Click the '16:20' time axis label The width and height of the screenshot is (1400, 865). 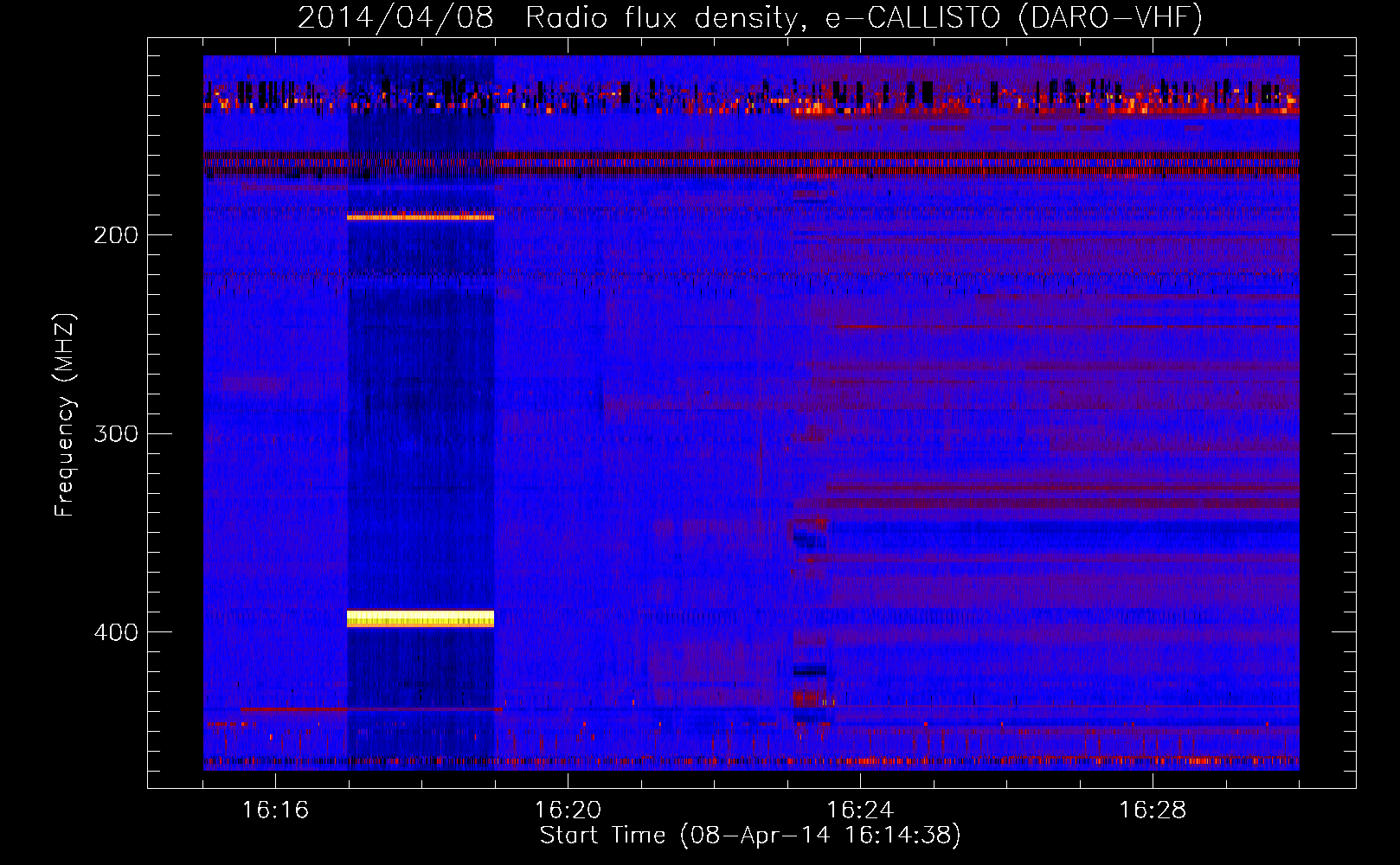point(568,810)
